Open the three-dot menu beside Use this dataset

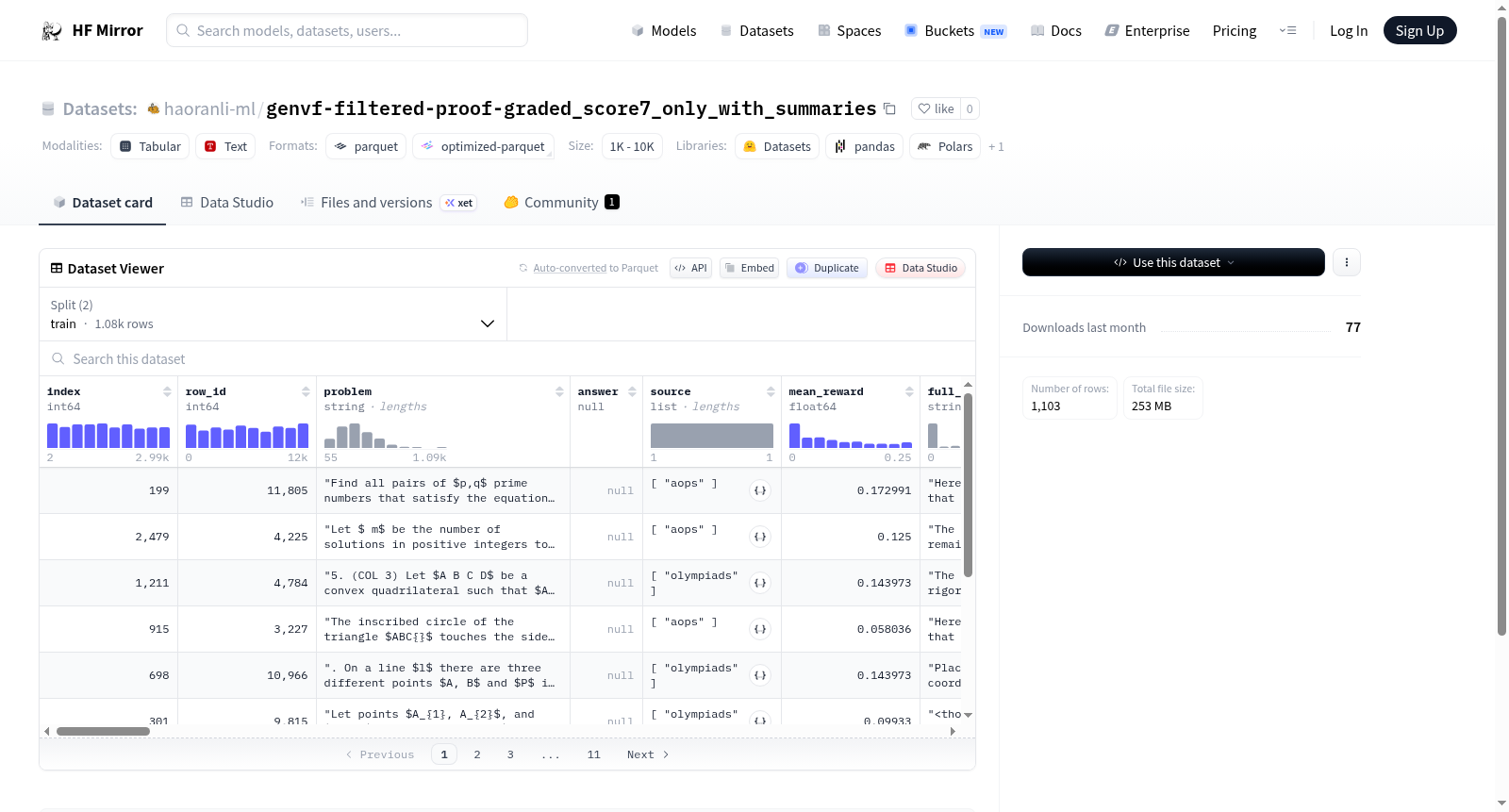[x=1347, y=262]
